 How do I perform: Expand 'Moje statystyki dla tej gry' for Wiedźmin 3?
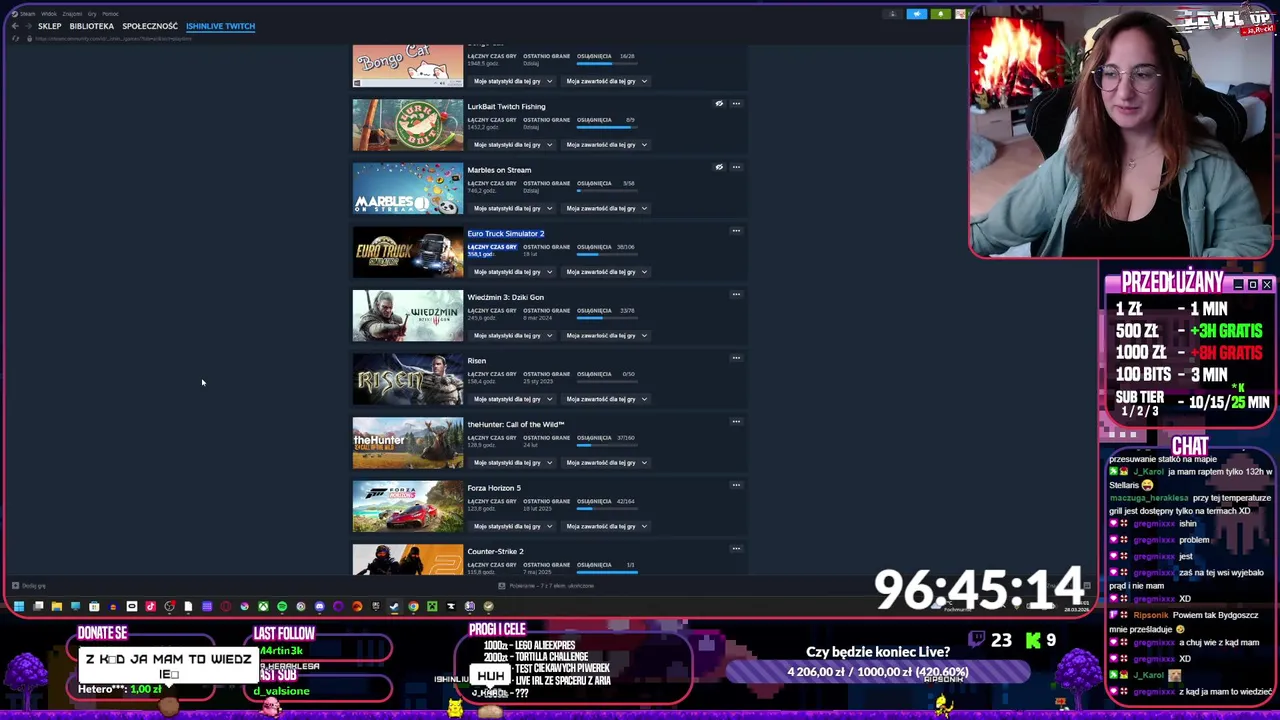pyautogui.click(x=512, y=335)
